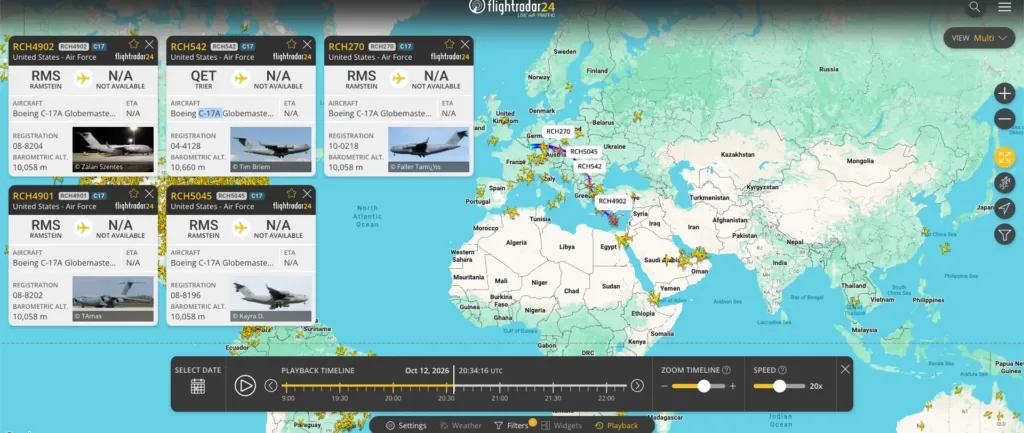
Task: Toggle the favorite star on RCH270 card
Action: coord(449,44)
